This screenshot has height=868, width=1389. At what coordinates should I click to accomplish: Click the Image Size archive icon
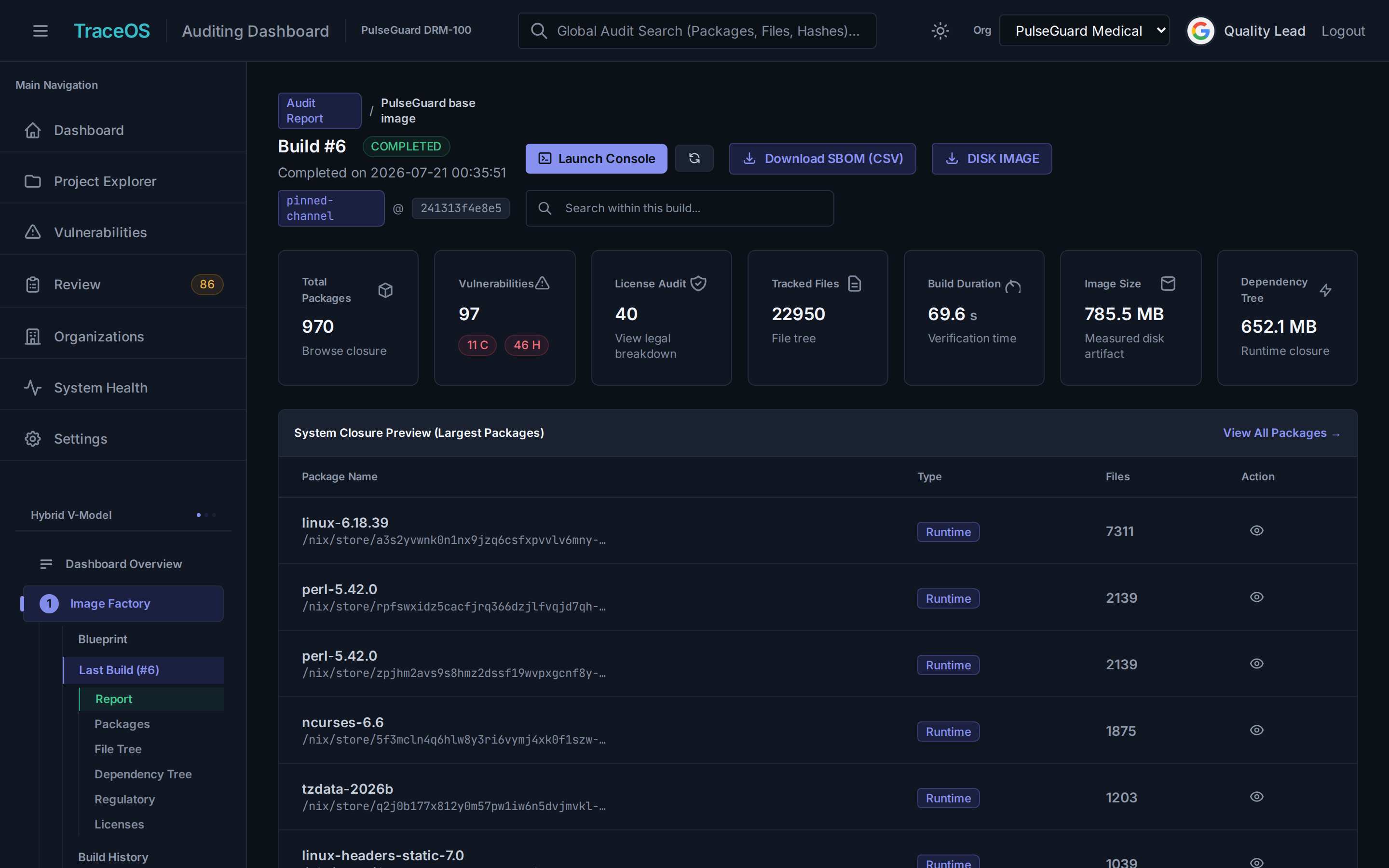coord(1168,283)
